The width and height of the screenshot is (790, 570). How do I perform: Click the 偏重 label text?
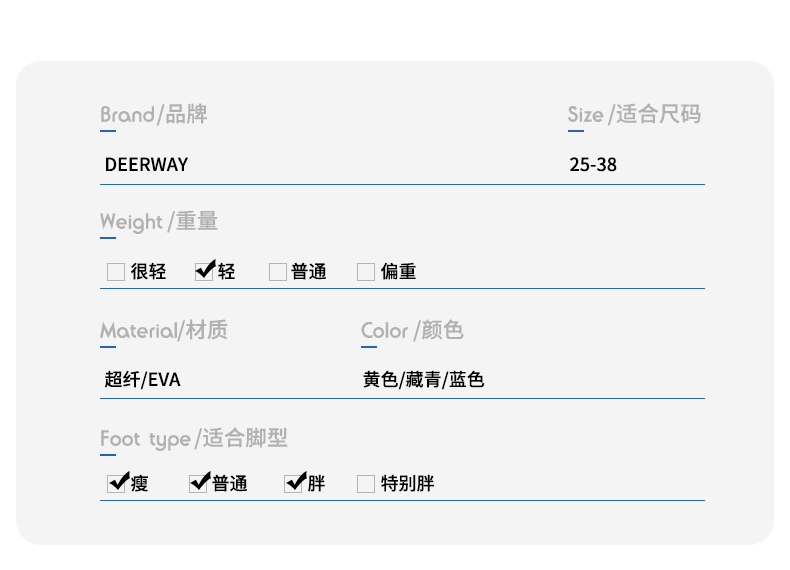point(398,272)
